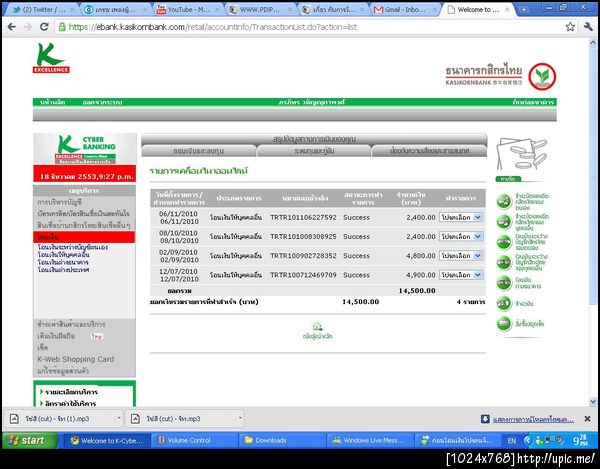Open เติมเงินมือถือ mobile top-up sidebar item

point(56,336)
